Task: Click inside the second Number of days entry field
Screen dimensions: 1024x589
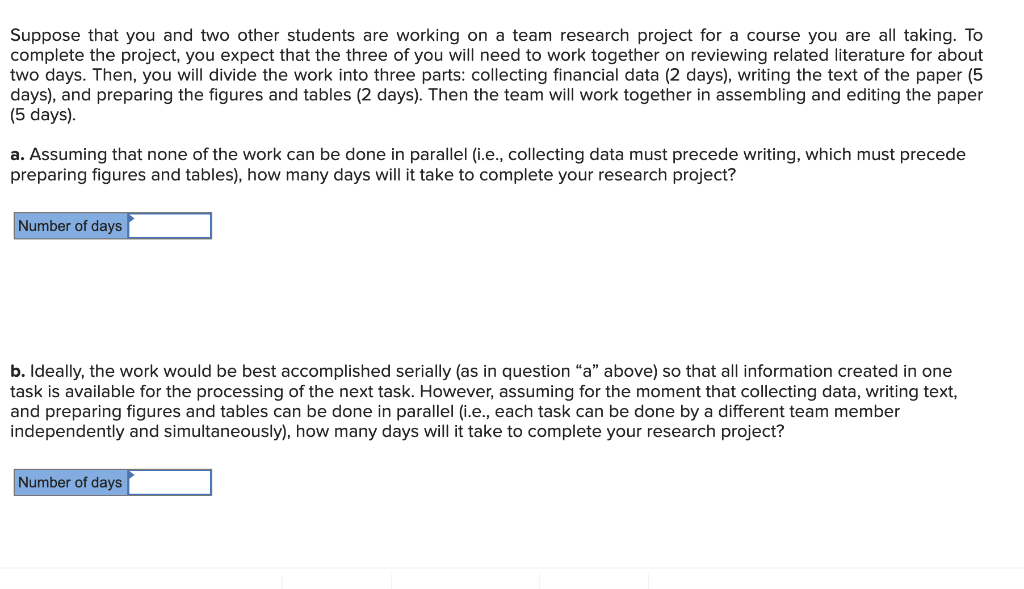Action: (x=170, y=482)
